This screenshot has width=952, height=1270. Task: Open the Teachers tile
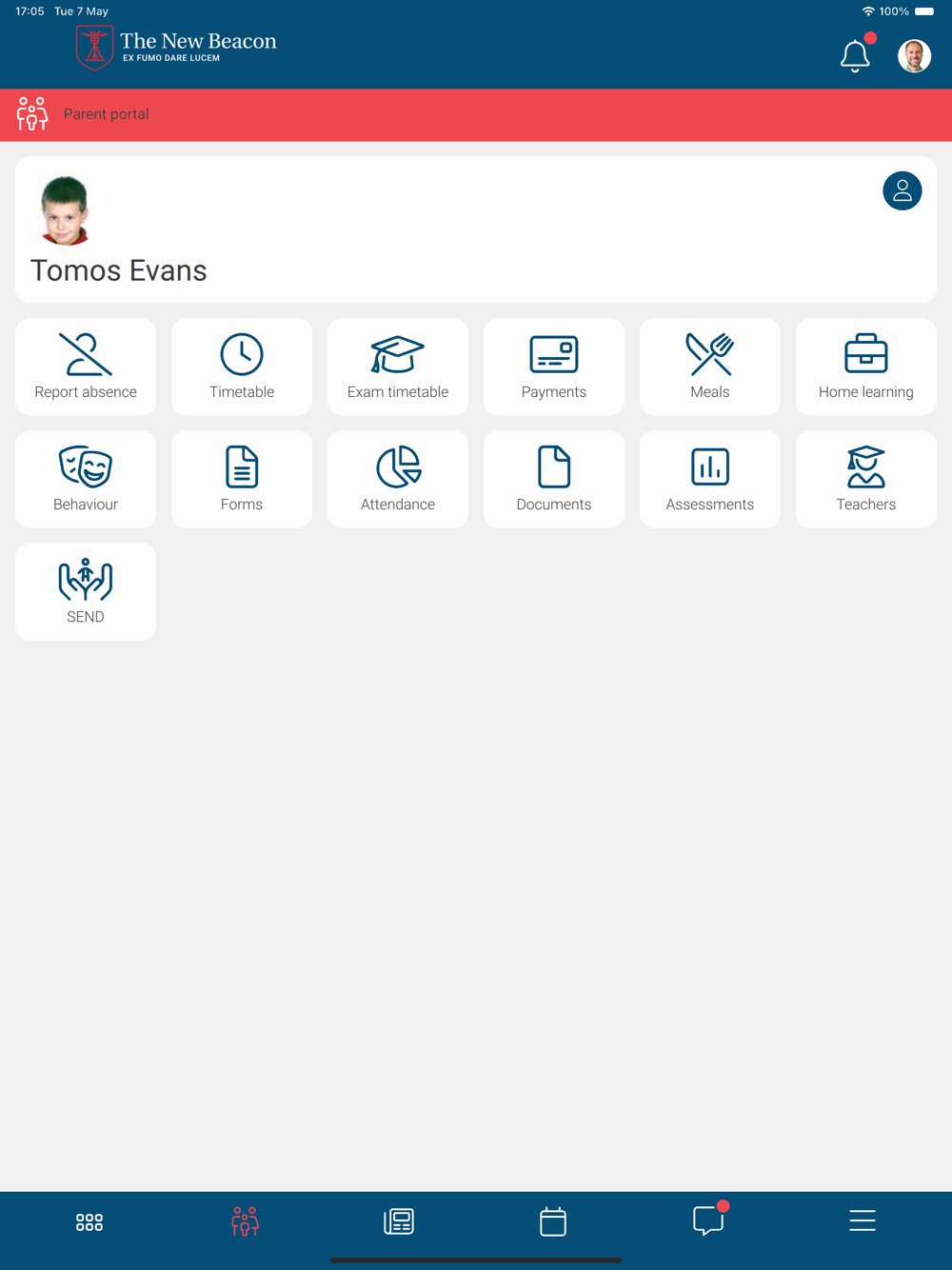(x=866, y=479)
